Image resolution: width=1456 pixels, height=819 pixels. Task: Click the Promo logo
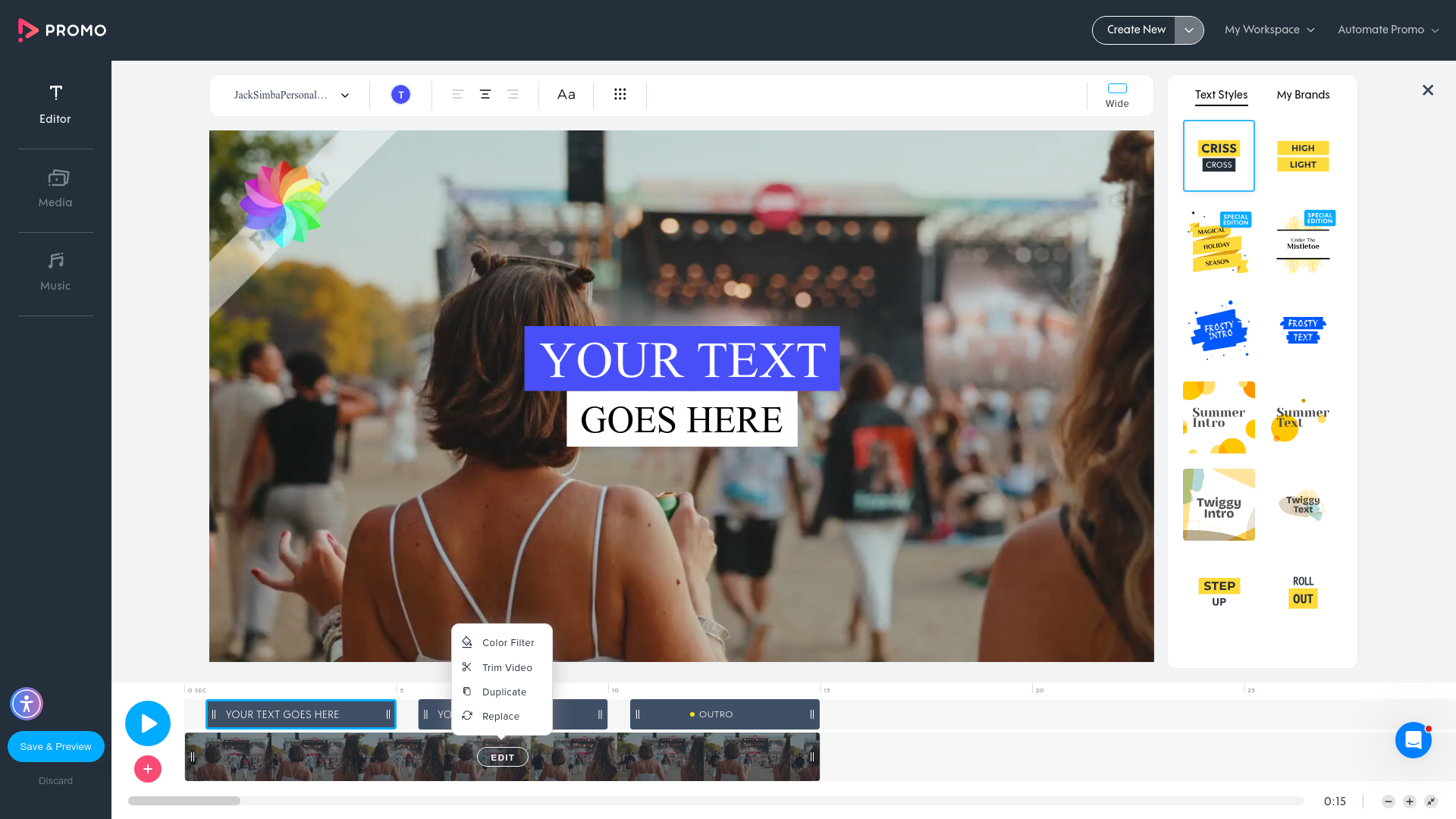pos(62,30)
